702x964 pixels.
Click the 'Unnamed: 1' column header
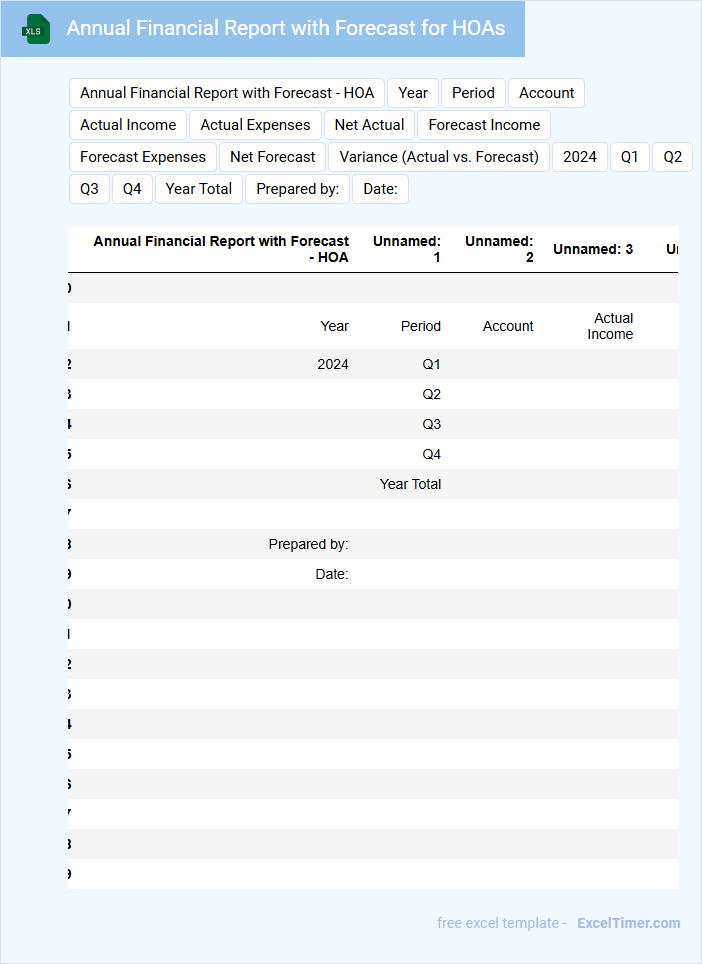click(x=407, y=249)
